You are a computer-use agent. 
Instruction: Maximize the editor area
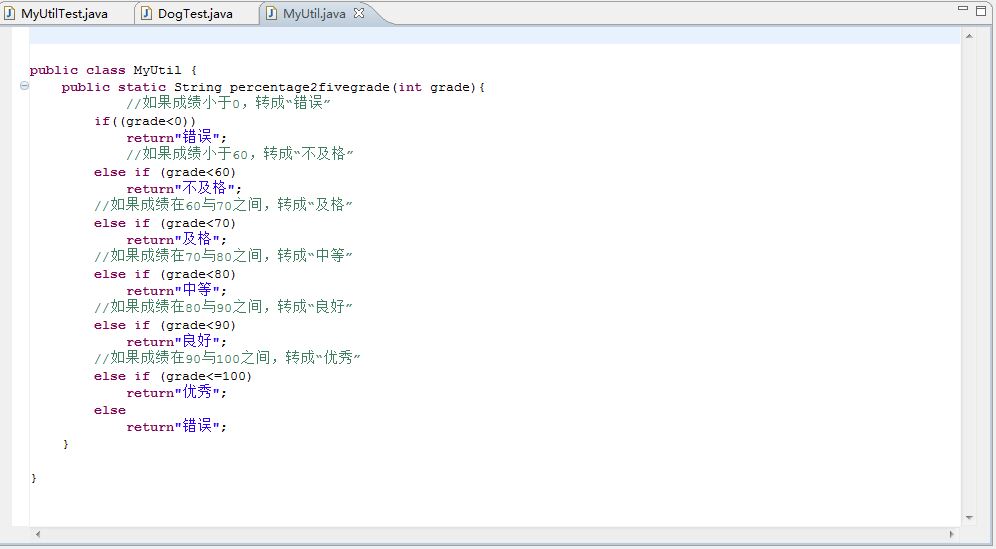coord(981,10)
